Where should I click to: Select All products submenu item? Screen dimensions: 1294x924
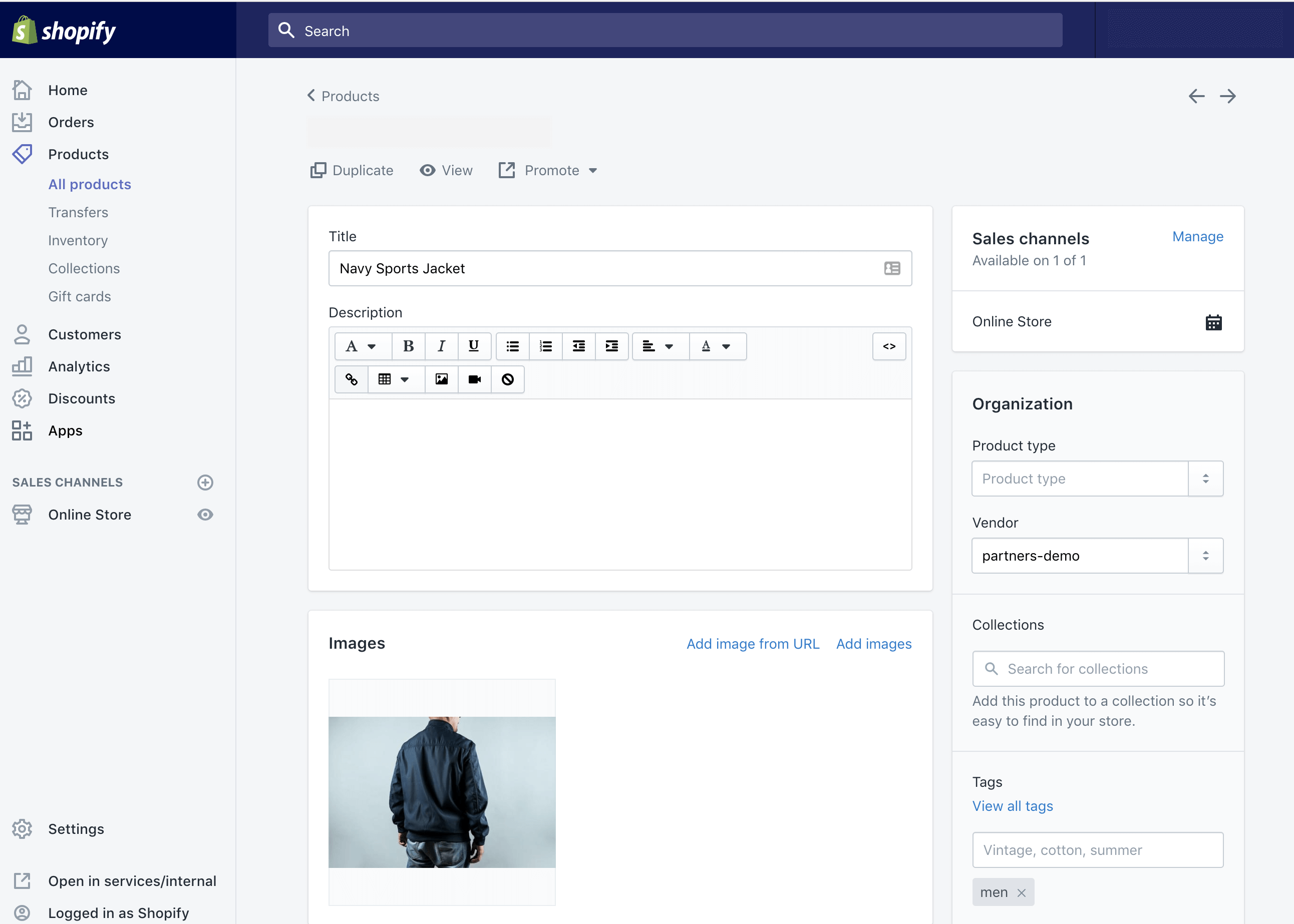pos(89,184)
